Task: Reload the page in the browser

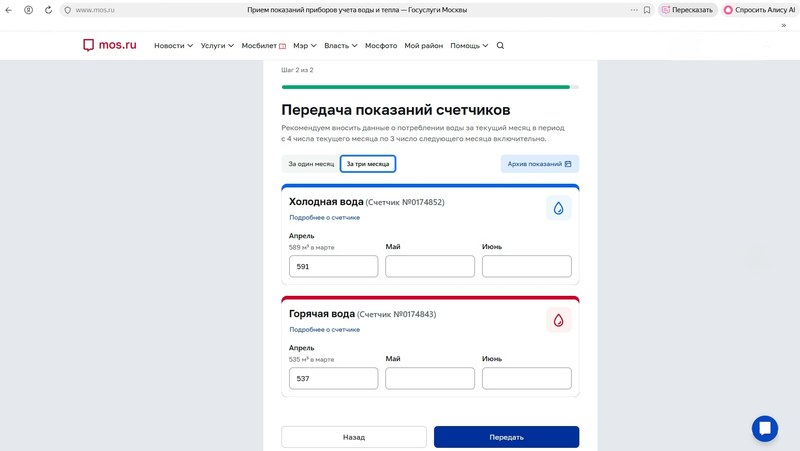Action: 48,10
